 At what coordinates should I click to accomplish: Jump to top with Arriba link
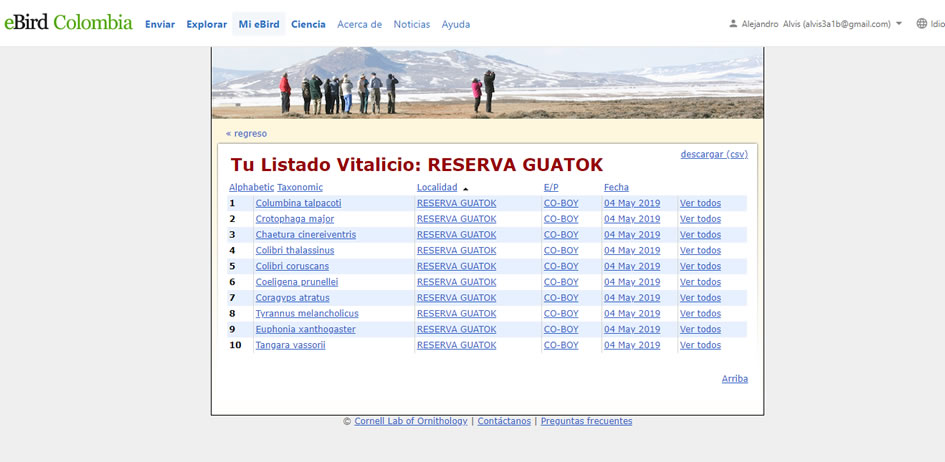tap(734, 379)
